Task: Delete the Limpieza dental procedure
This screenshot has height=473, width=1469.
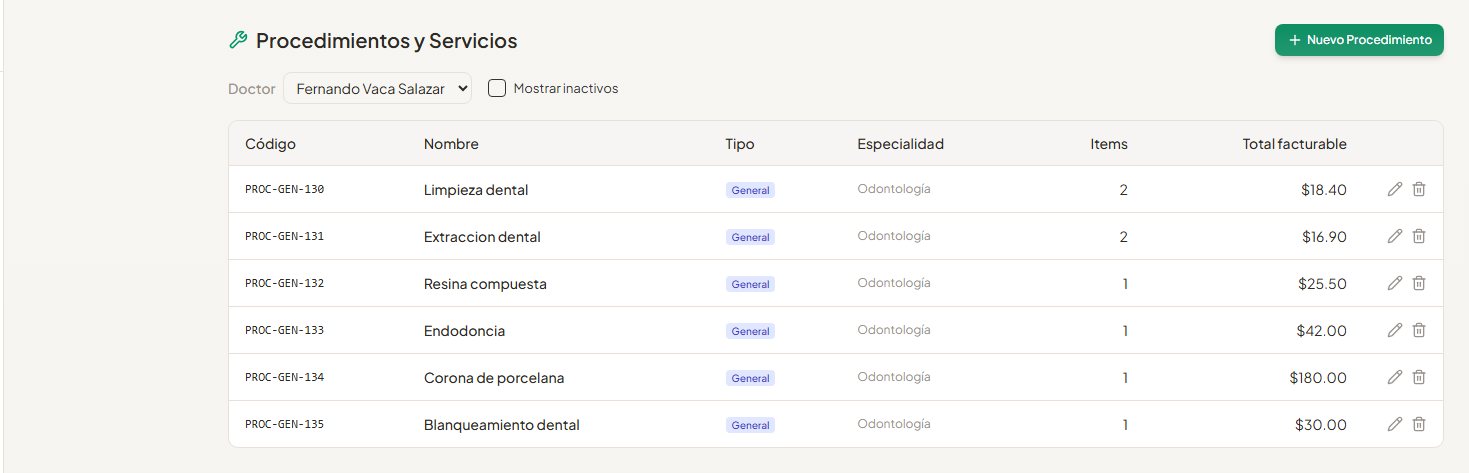Action: coord(1419,189)
